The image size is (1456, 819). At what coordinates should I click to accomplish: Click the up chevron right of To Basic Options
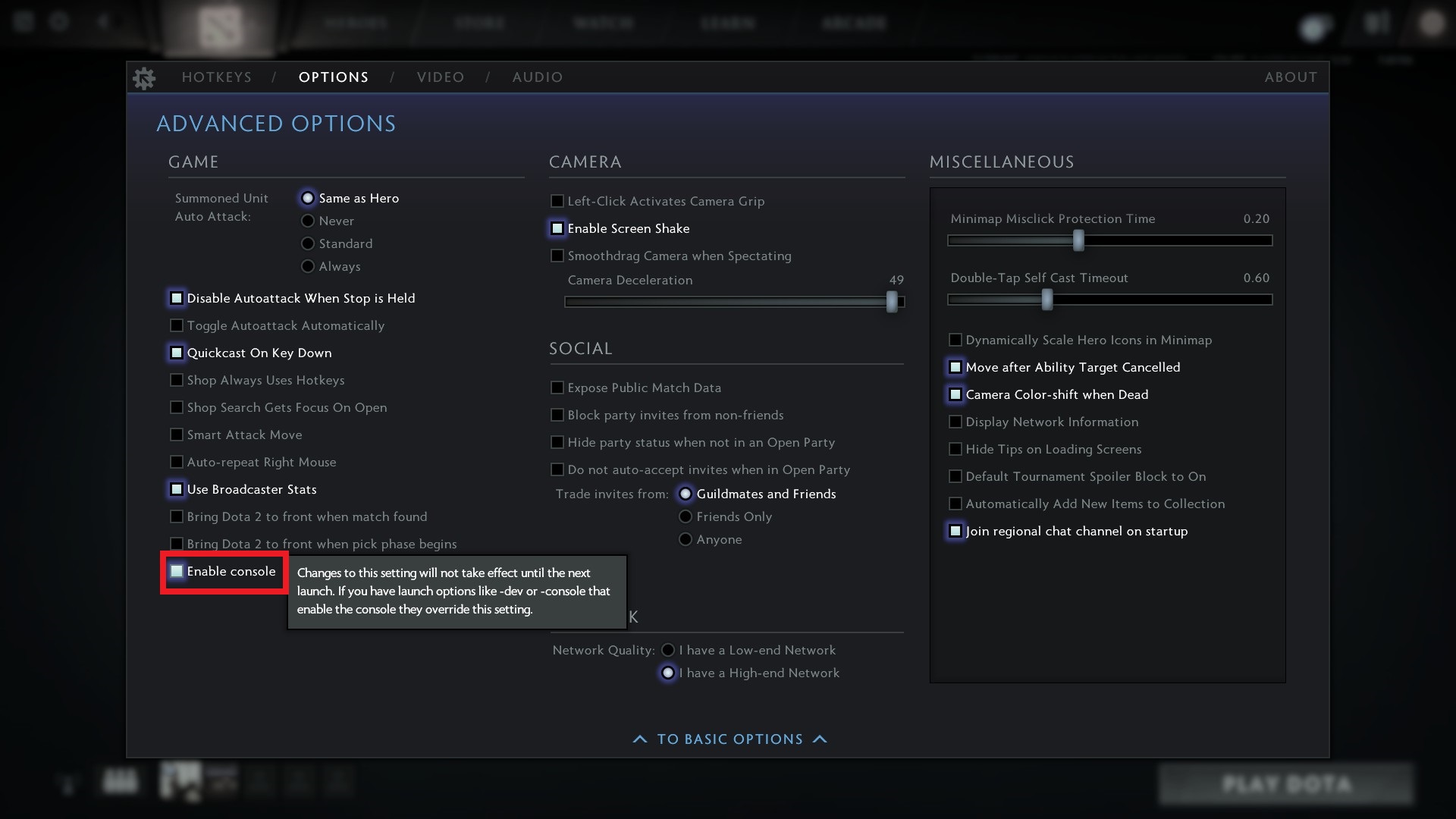click(x=820, y=739)
